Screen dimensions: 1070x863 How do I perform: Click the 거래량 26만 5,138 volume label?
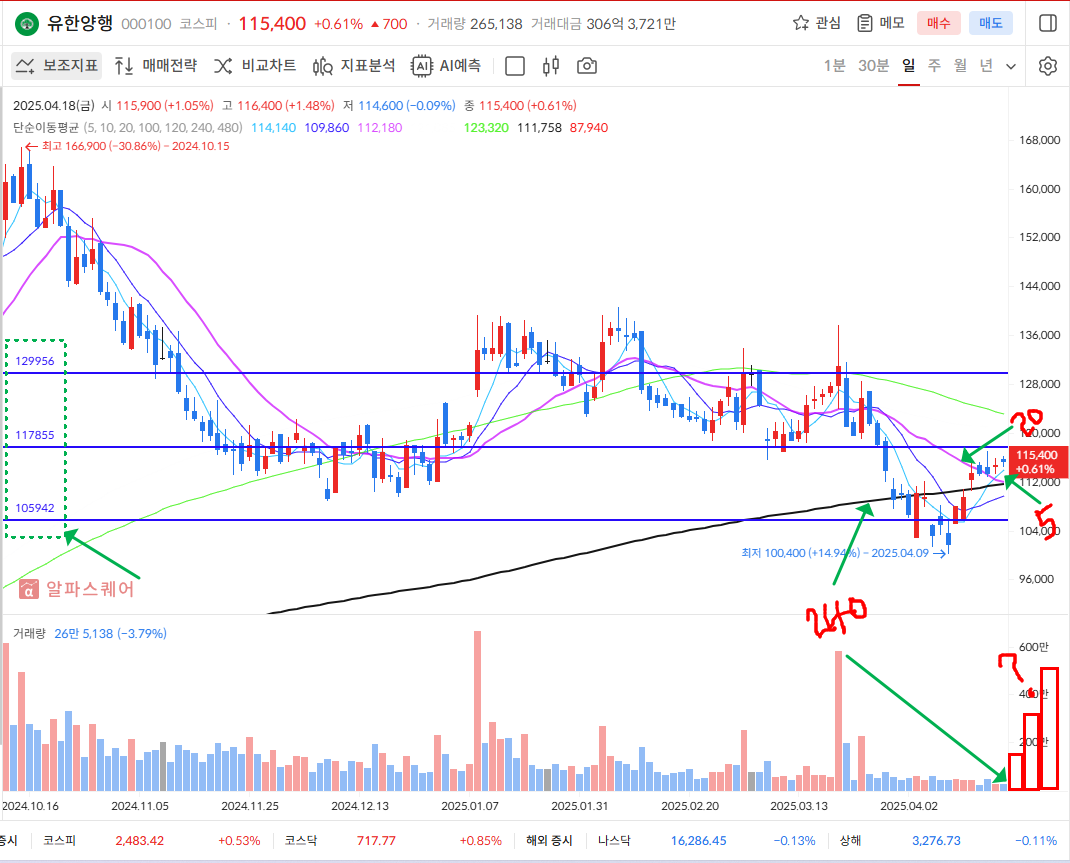(89, 633)
